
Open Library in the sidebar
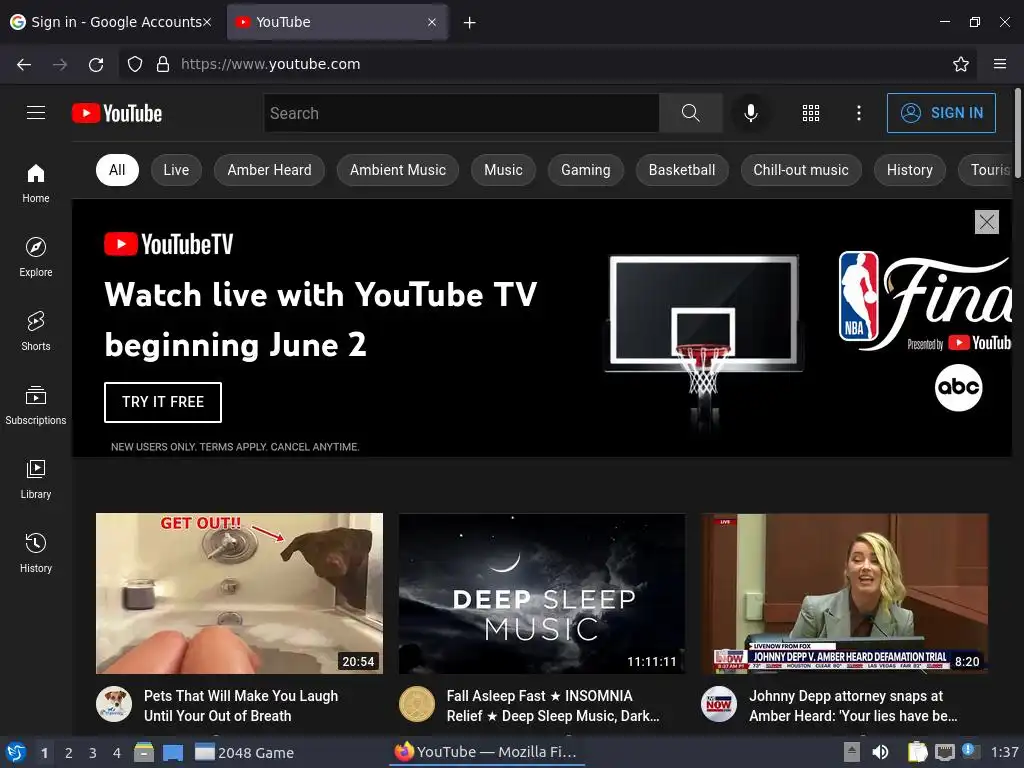tap(36, 479)
